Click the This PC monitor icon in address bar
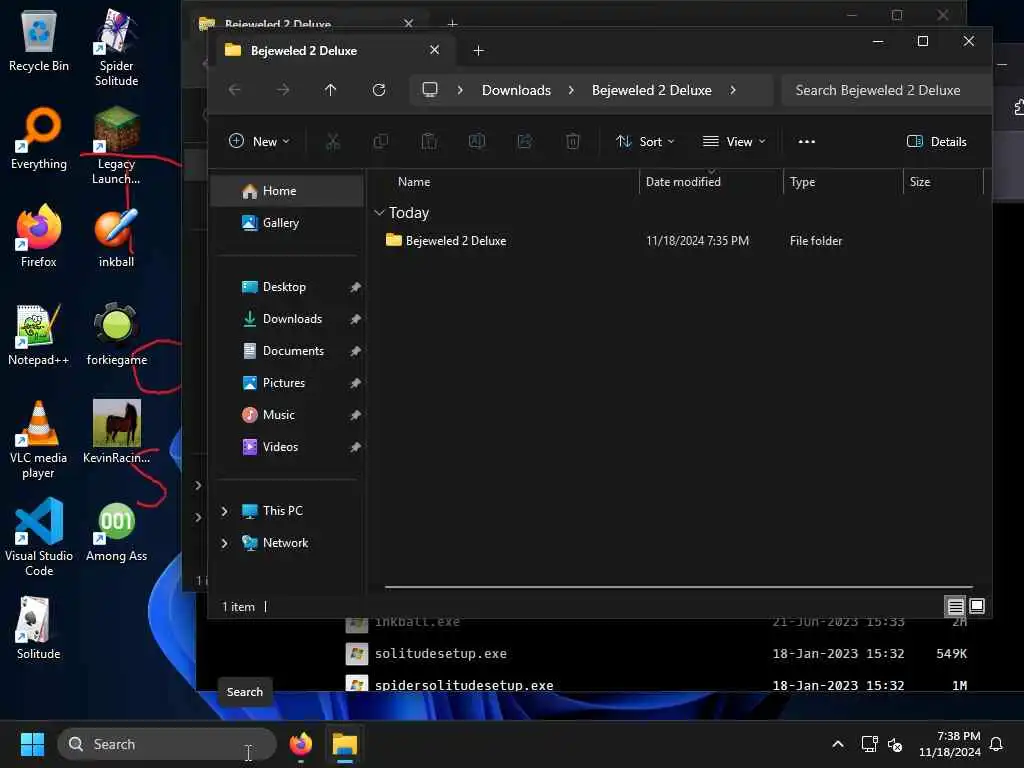Image resolution: width=1024 pixels, height=768 pixels. (430, 89)
